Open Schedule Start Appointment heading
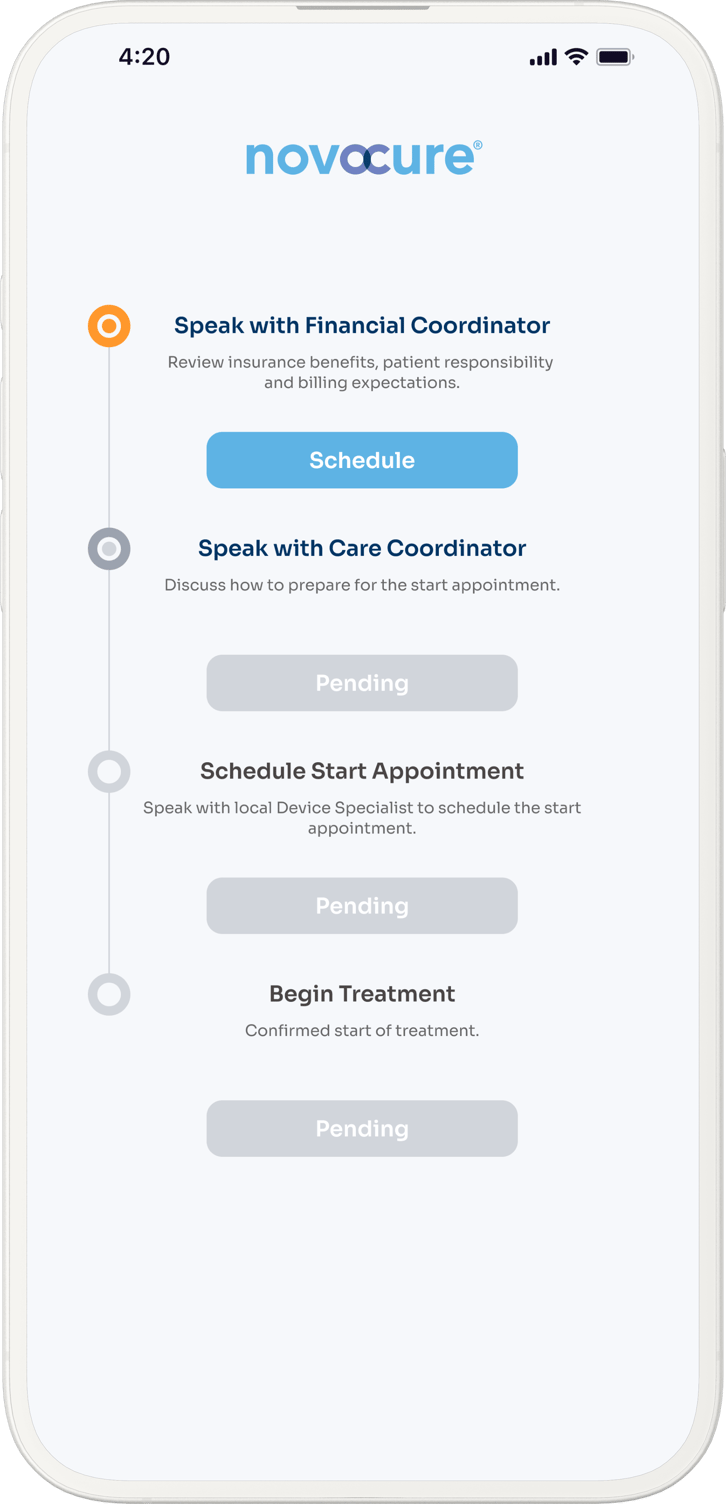This screenshot has height=1504, width=726. click(x=362, y=771)
